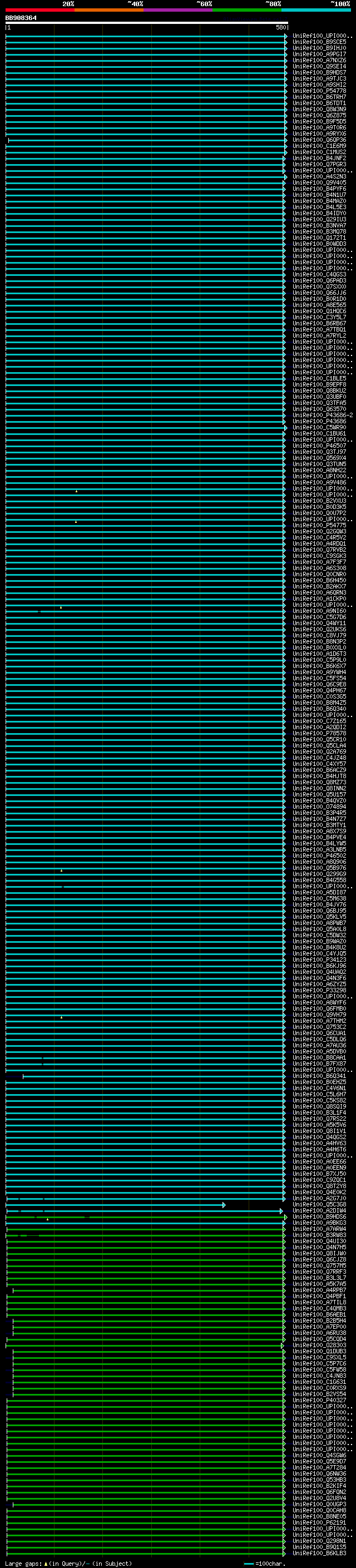Select the UniRef100_A4S2N3 entry
Screen dimensions: 356x1568
coord(319,176)
